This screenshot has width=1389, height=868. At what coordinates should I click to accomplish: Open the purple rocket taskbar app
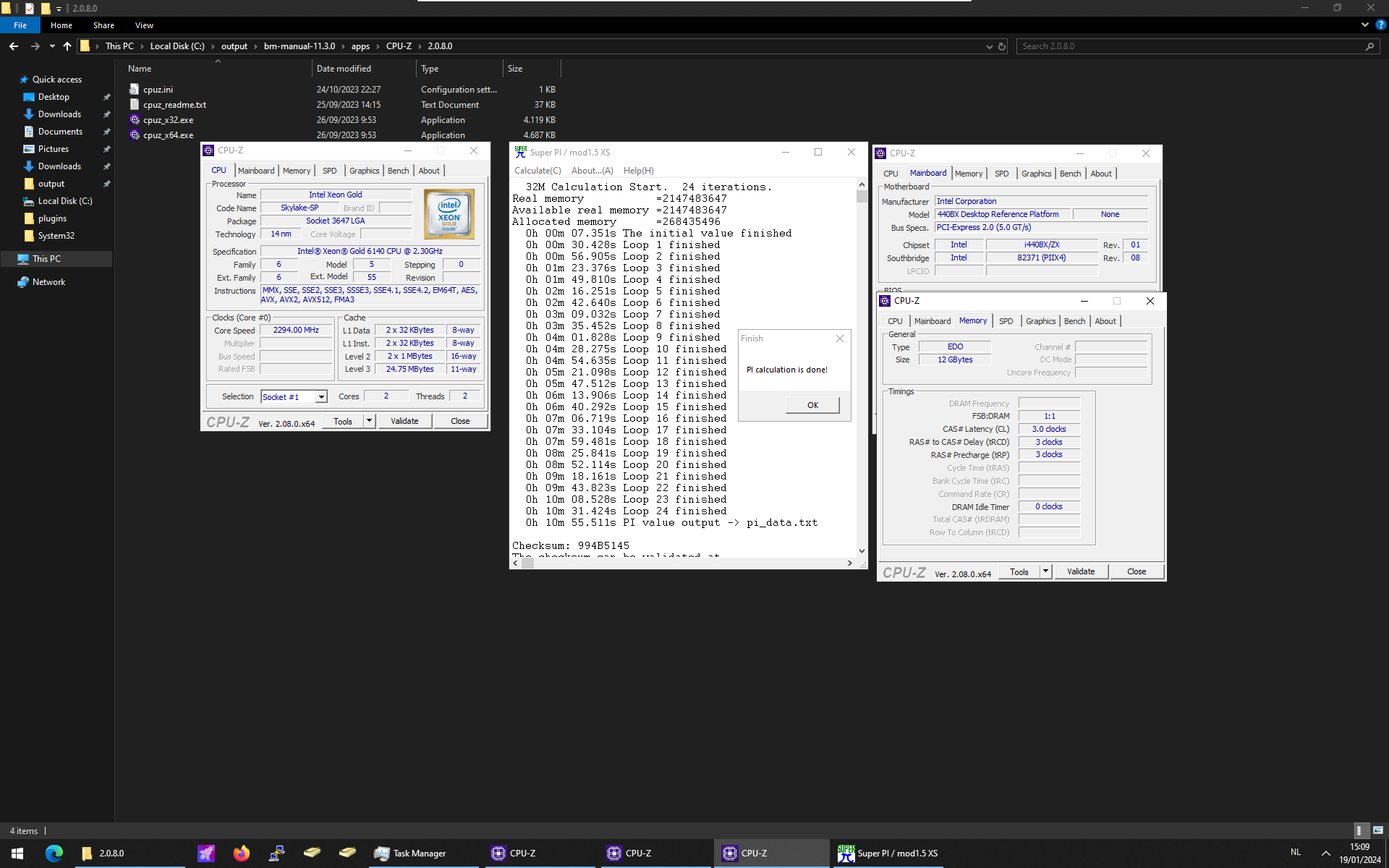click(x=206, y=854)
